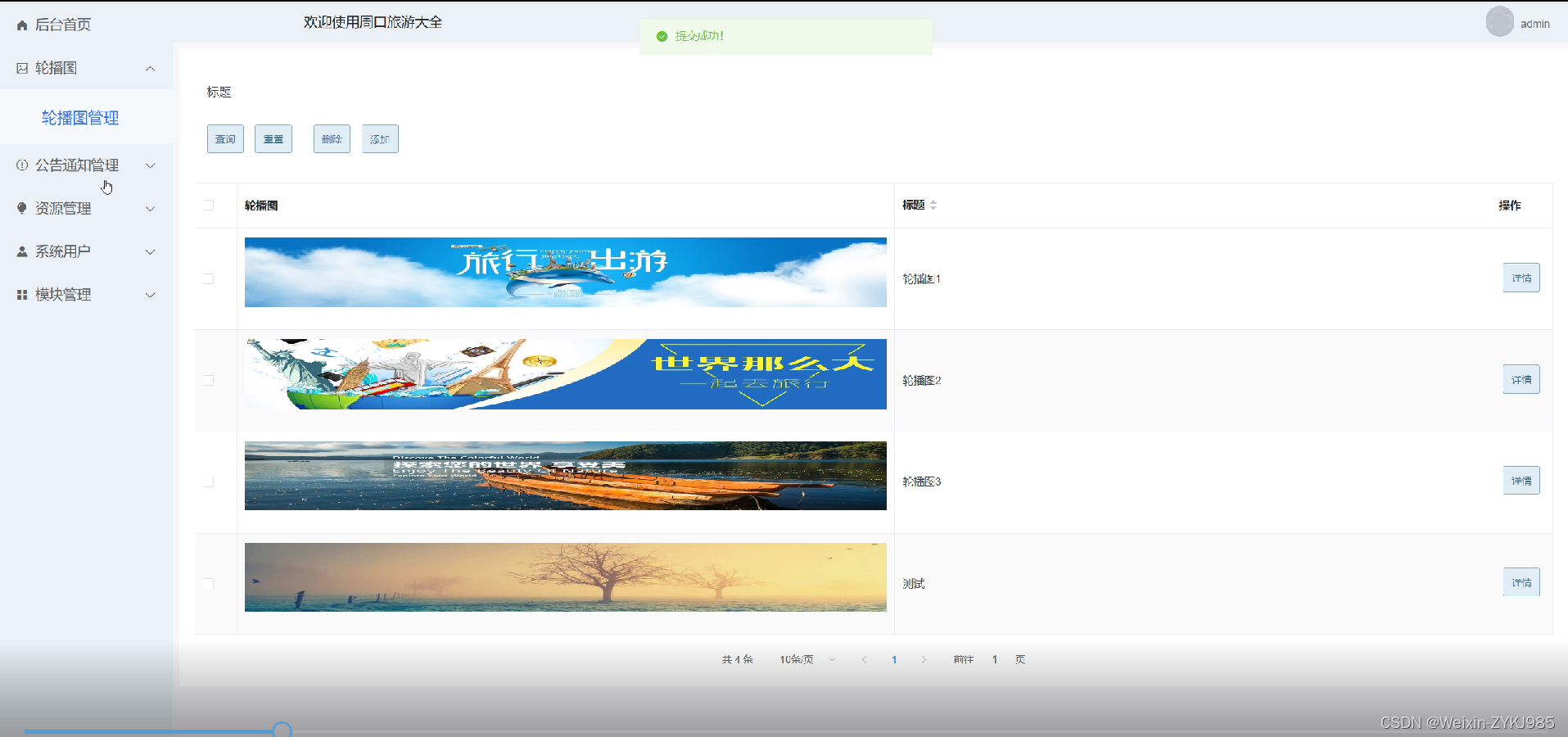This screenshot has height=737, width=1568.
Task: Toggle the select-all header checkbox
Action: 208,206
